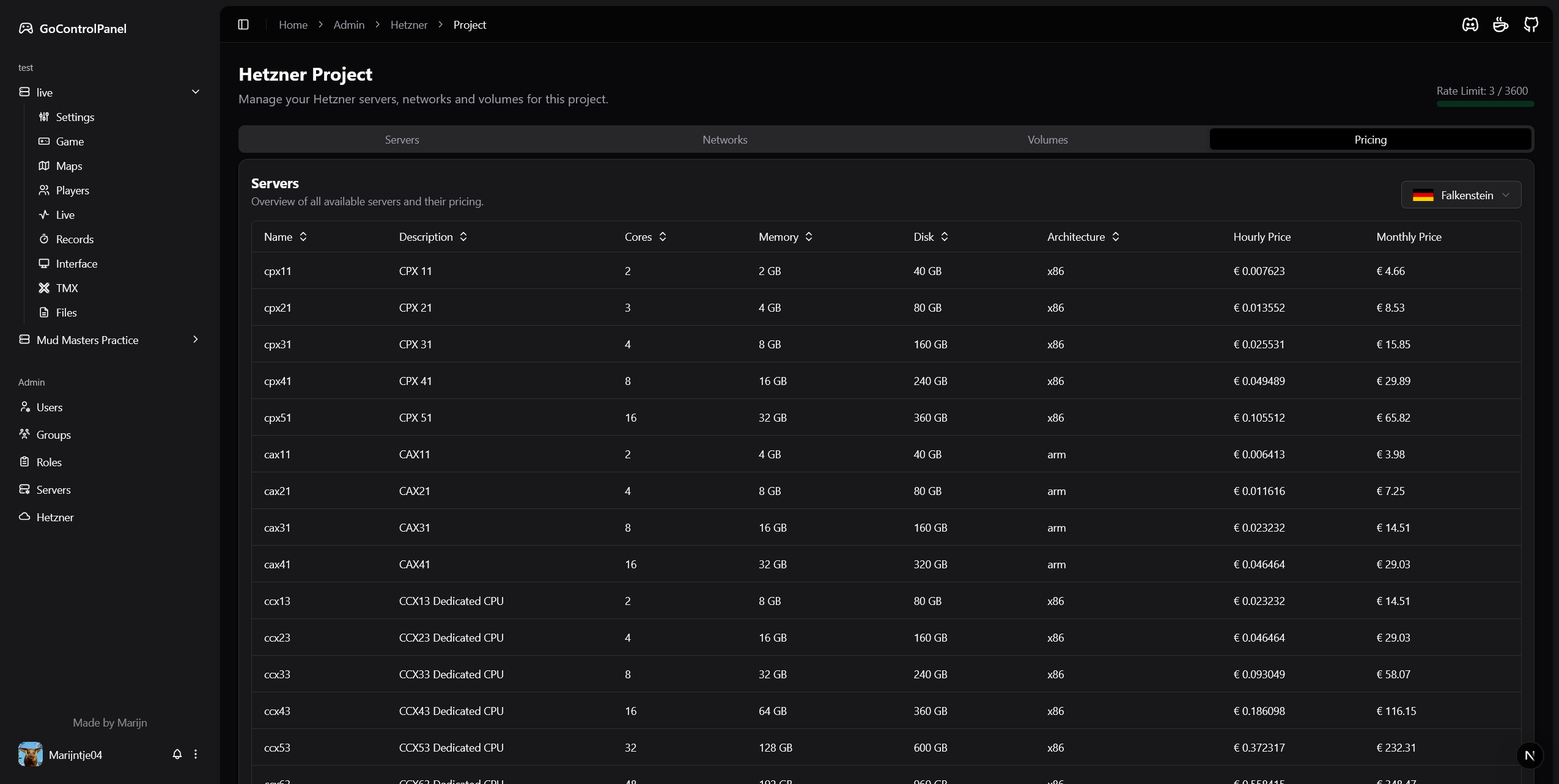Click the Rate Limit progress bar
Viewport: 1559px width, 784px height.
(x=1485, y=104)
